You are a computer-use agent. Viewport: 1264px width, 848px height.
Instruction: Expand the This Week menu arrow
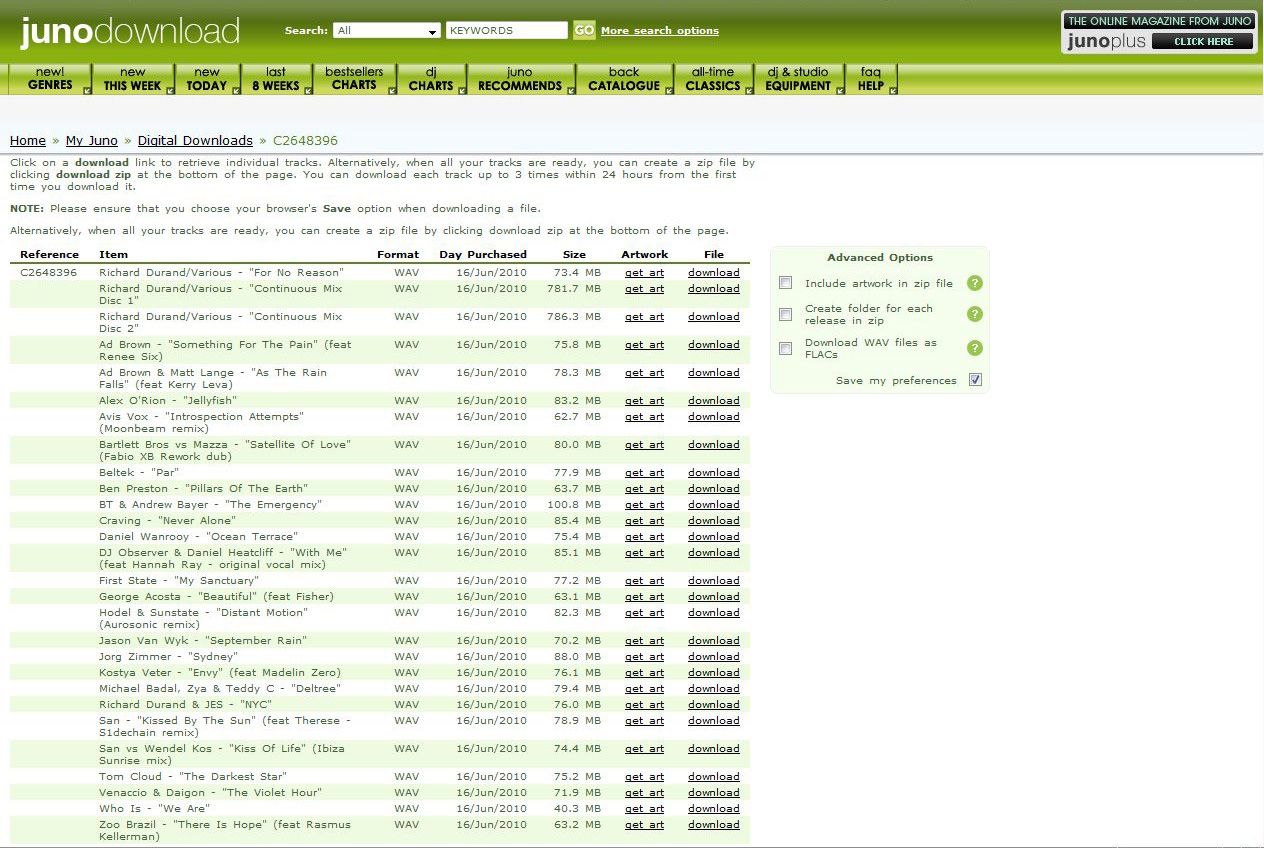[169, 90]
